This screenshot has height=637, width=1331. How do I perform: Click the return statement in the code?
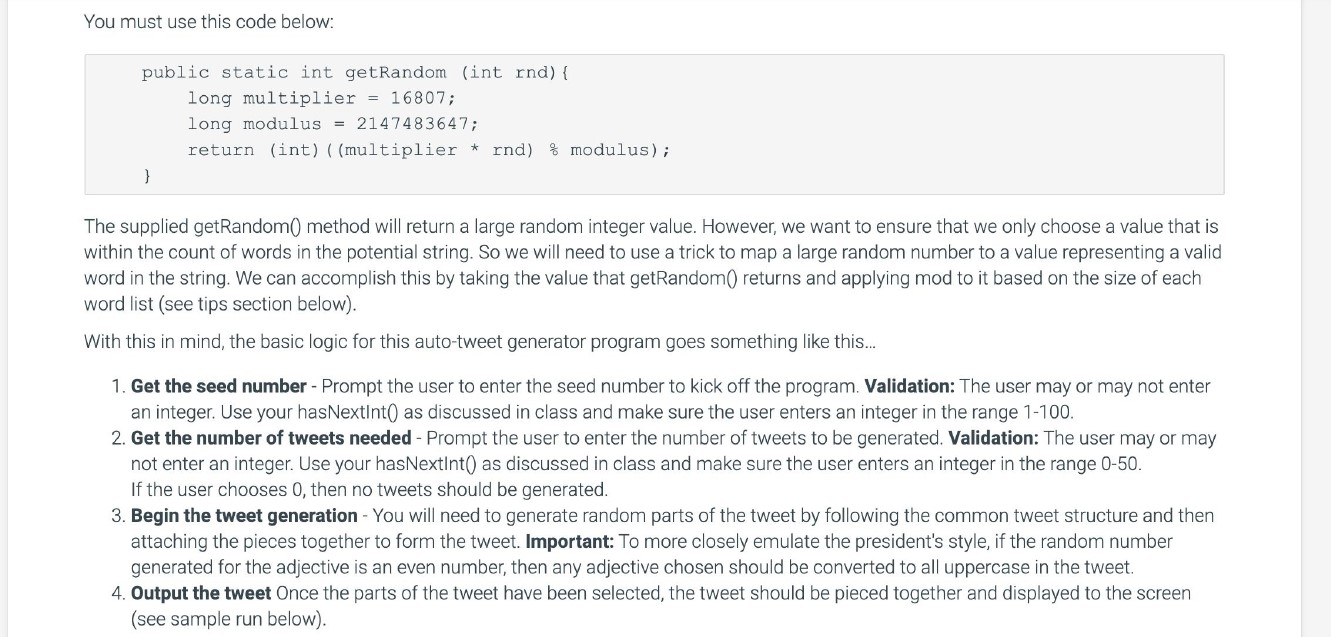tap(428, 150)
